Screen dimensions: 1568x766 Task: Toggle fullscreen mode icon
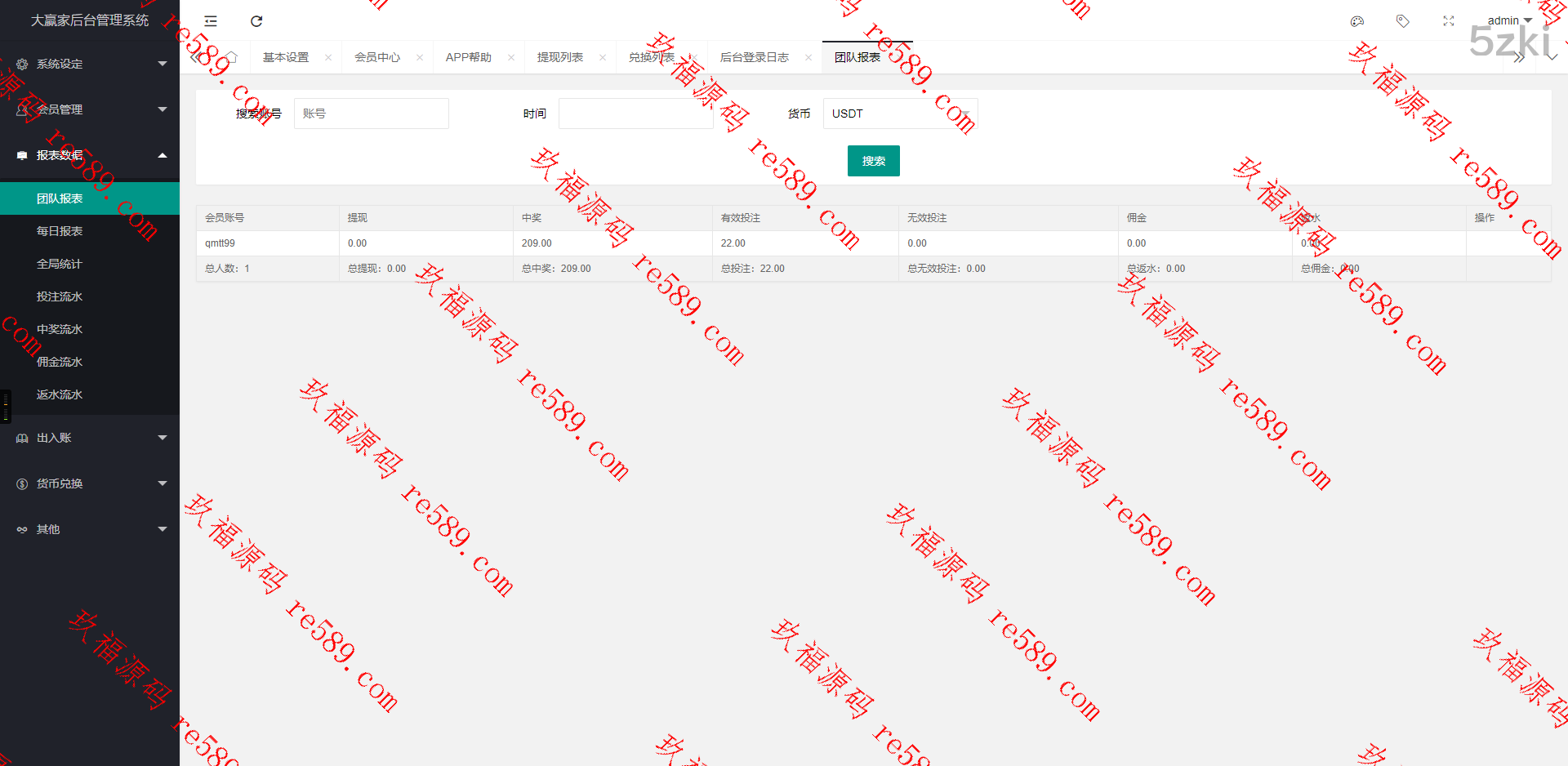point(1449,21)
